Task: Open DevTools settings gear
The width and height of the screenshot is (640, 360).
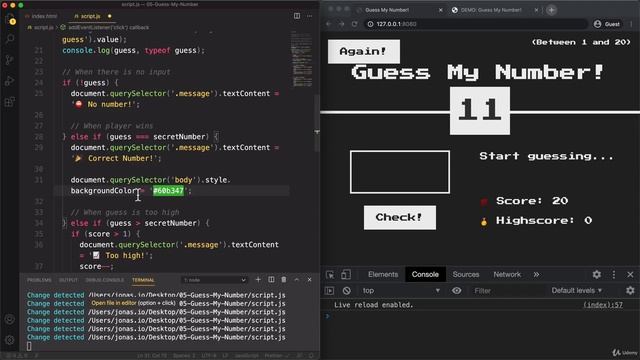Action: pos(597,275)
